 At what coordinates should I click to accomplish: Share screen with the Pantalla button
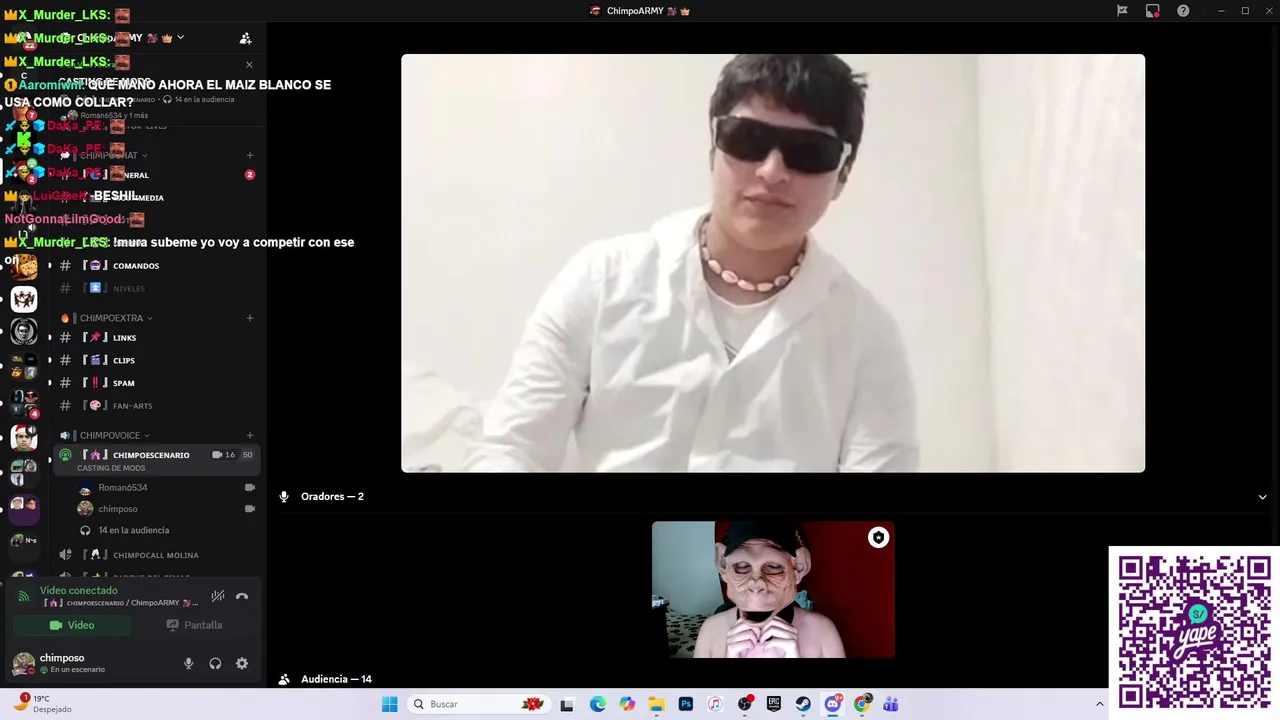pos(194,625)
